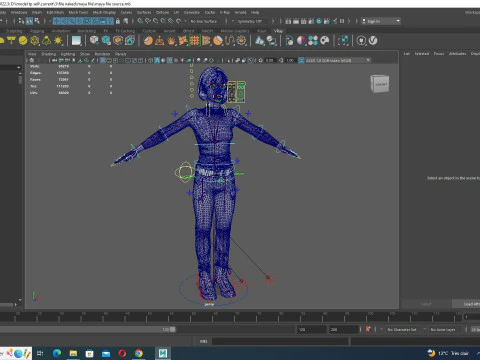Click the lock selection icon in status line

[x=118, y=21]
